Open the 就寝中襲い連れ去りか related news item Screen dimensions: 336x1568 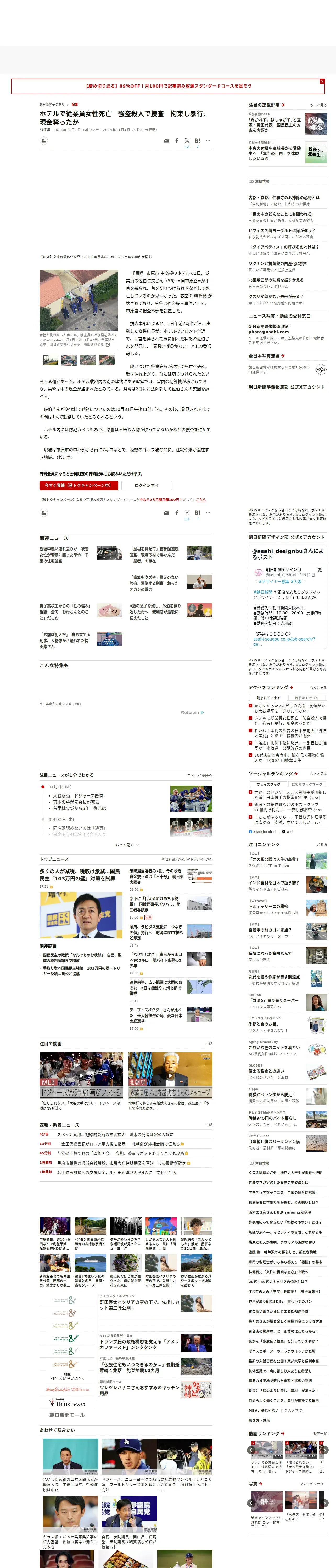click(64, 555)
